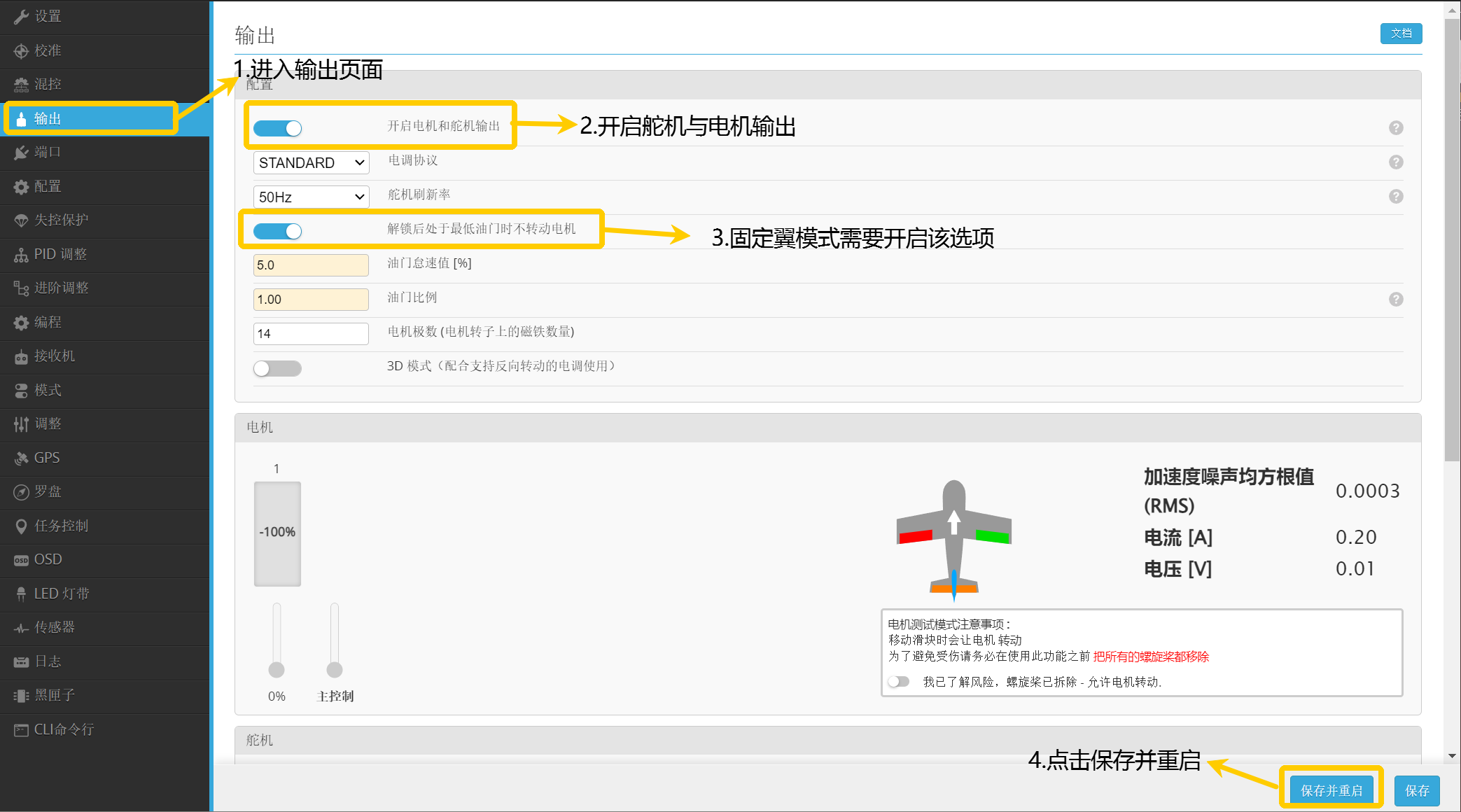Enable the 3D 模式 toggle
1461x812 pixels.
pos(277,368)
